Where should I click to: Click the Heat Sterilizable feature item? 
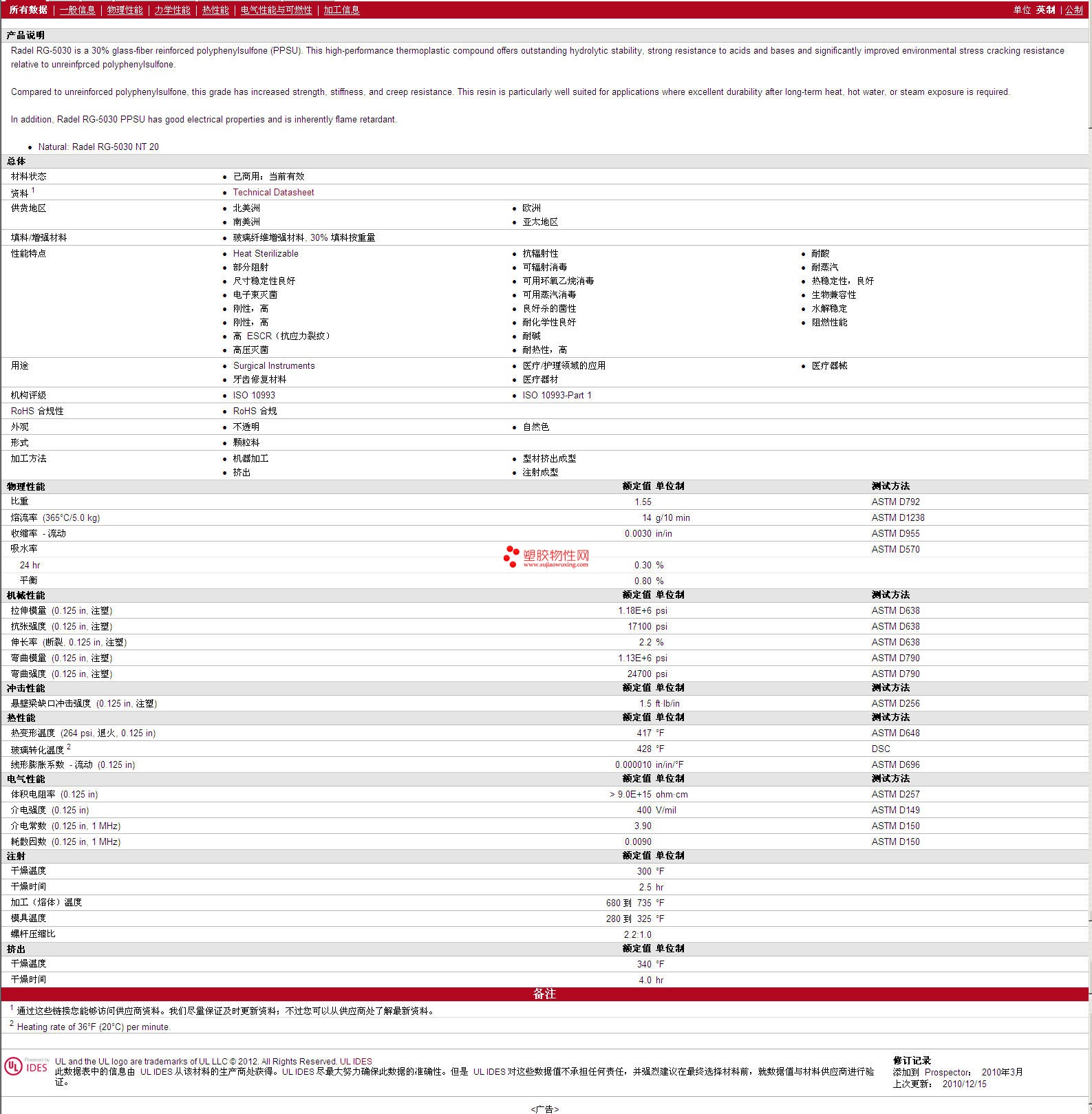pyautogui.click(x=266, y=253)
